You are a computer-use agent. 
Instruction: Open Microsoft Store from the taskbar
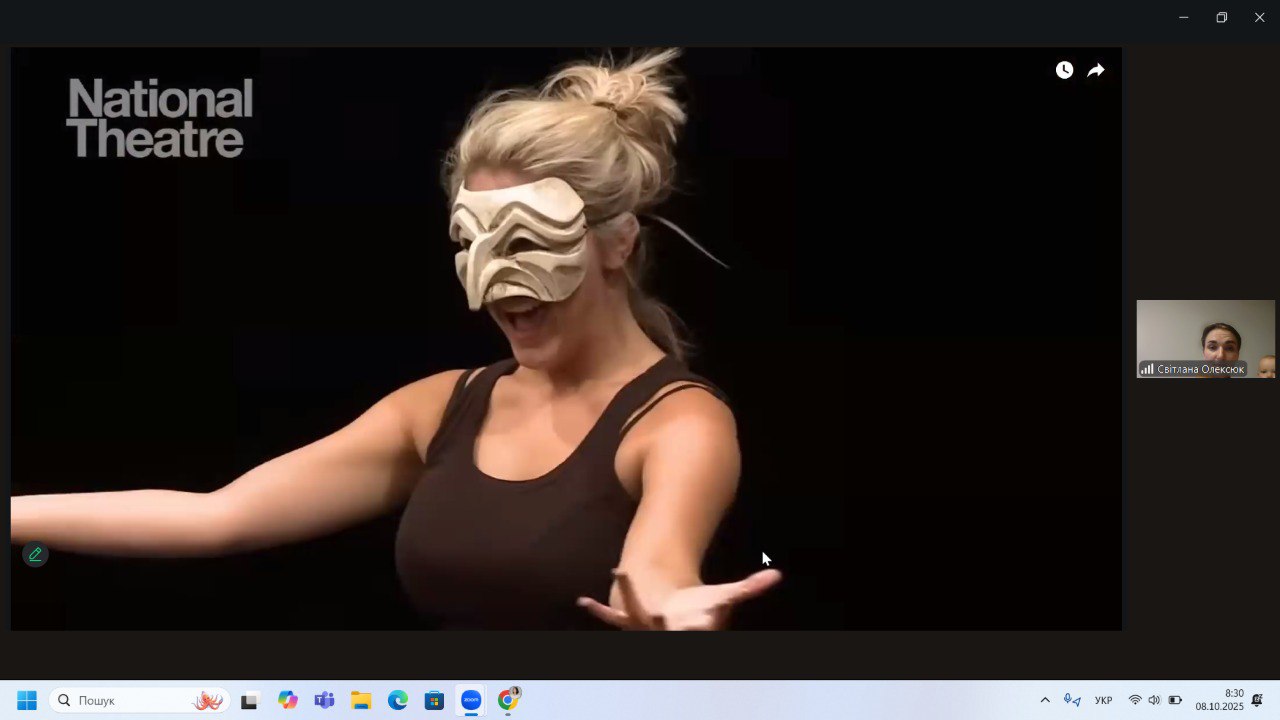[434, 700]
